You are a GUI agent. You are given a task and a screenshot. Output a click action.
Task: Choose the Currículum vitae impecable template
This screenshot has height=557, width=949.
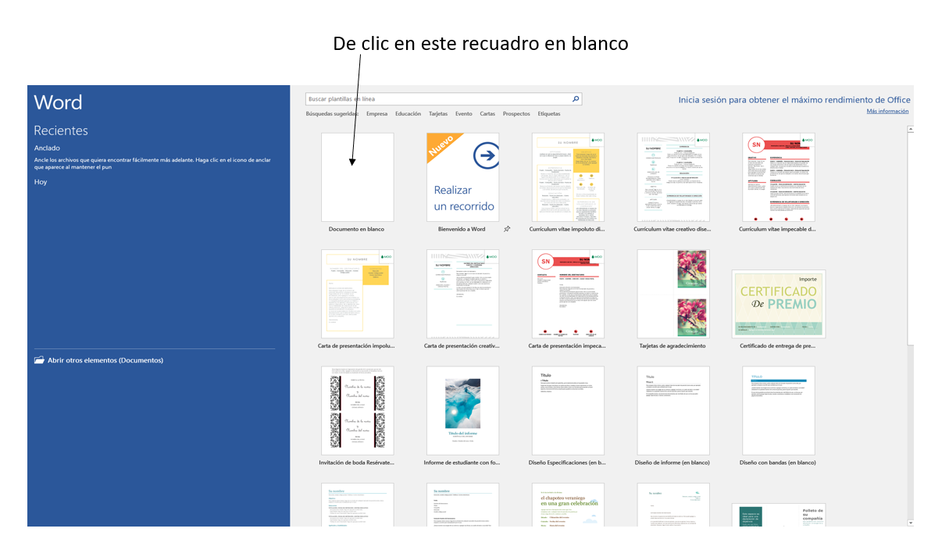[778, 177]
